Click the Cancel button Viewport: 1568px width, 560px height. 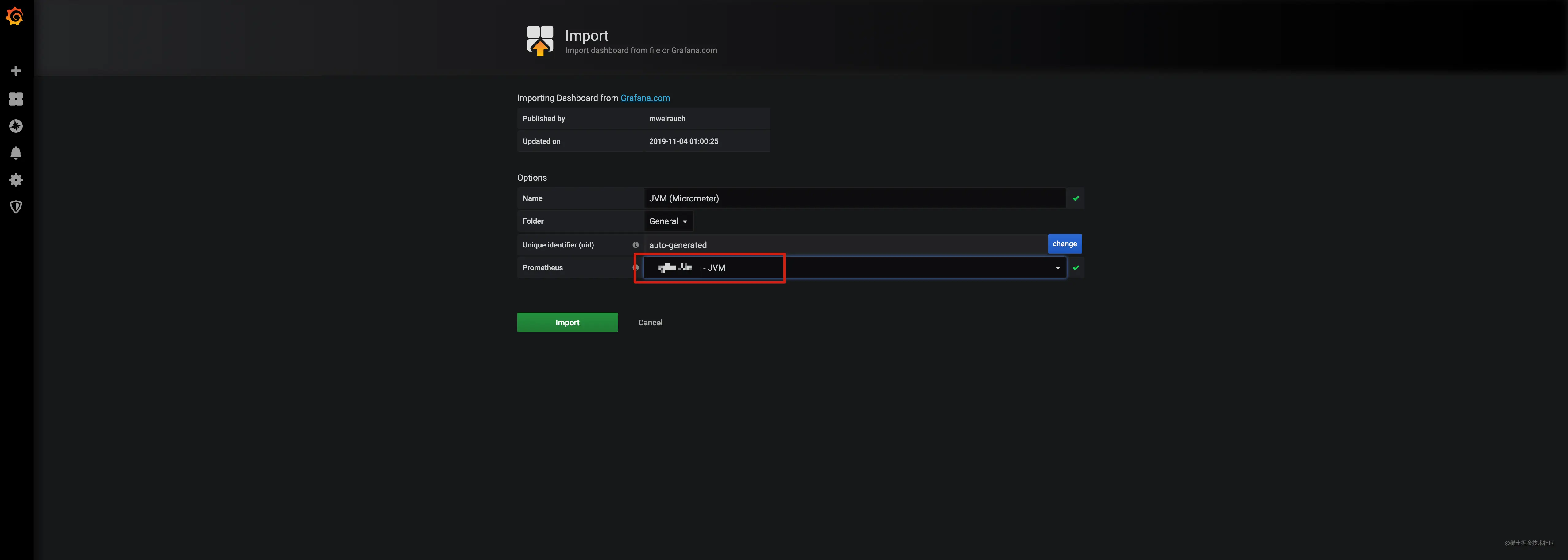pos(650,323)
